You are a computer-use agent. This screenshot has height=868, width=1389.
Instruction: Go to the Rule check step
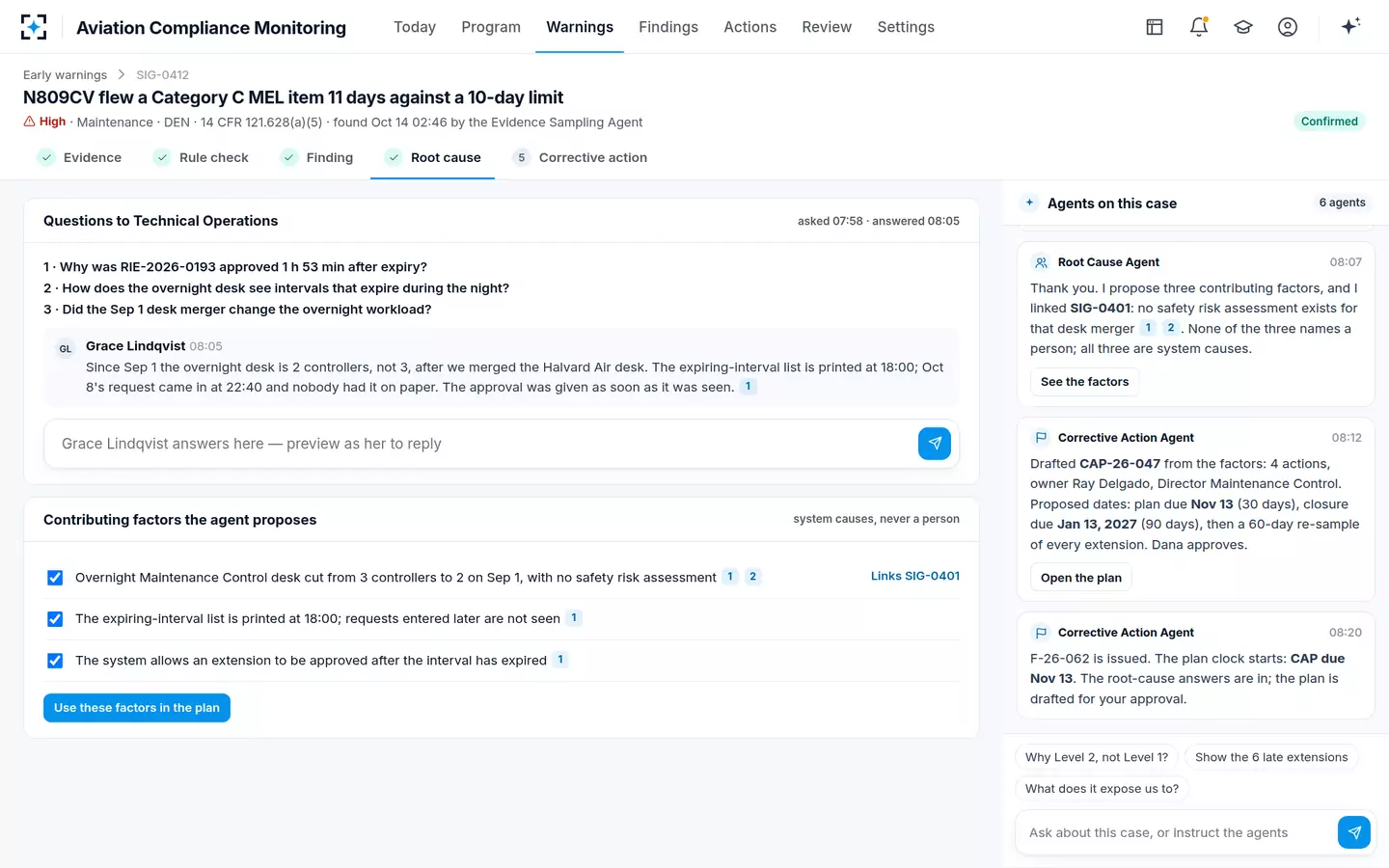click(201, 157)
